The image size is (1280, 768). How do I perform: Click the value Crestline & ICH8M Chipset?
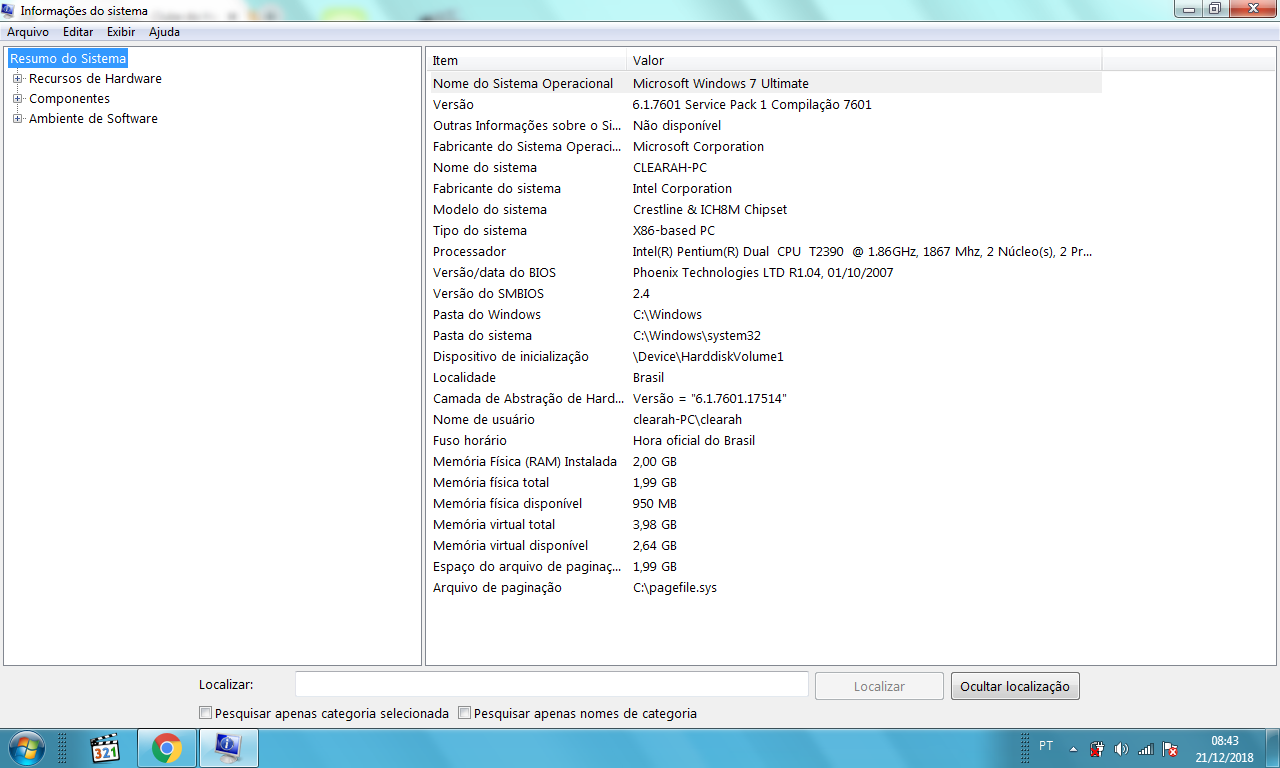(x=710, y=209)
